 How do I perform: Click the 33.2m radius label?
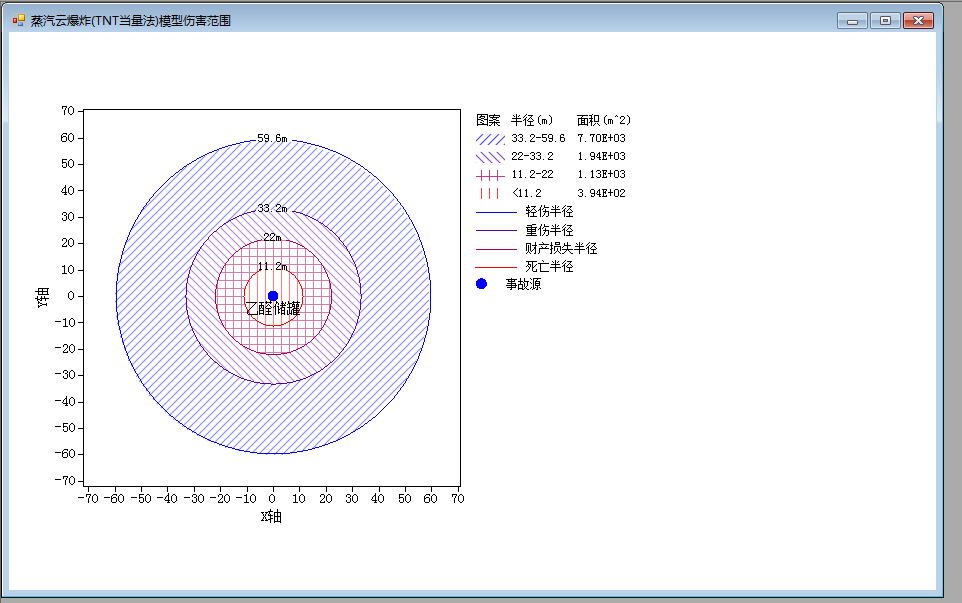[272, 209]
